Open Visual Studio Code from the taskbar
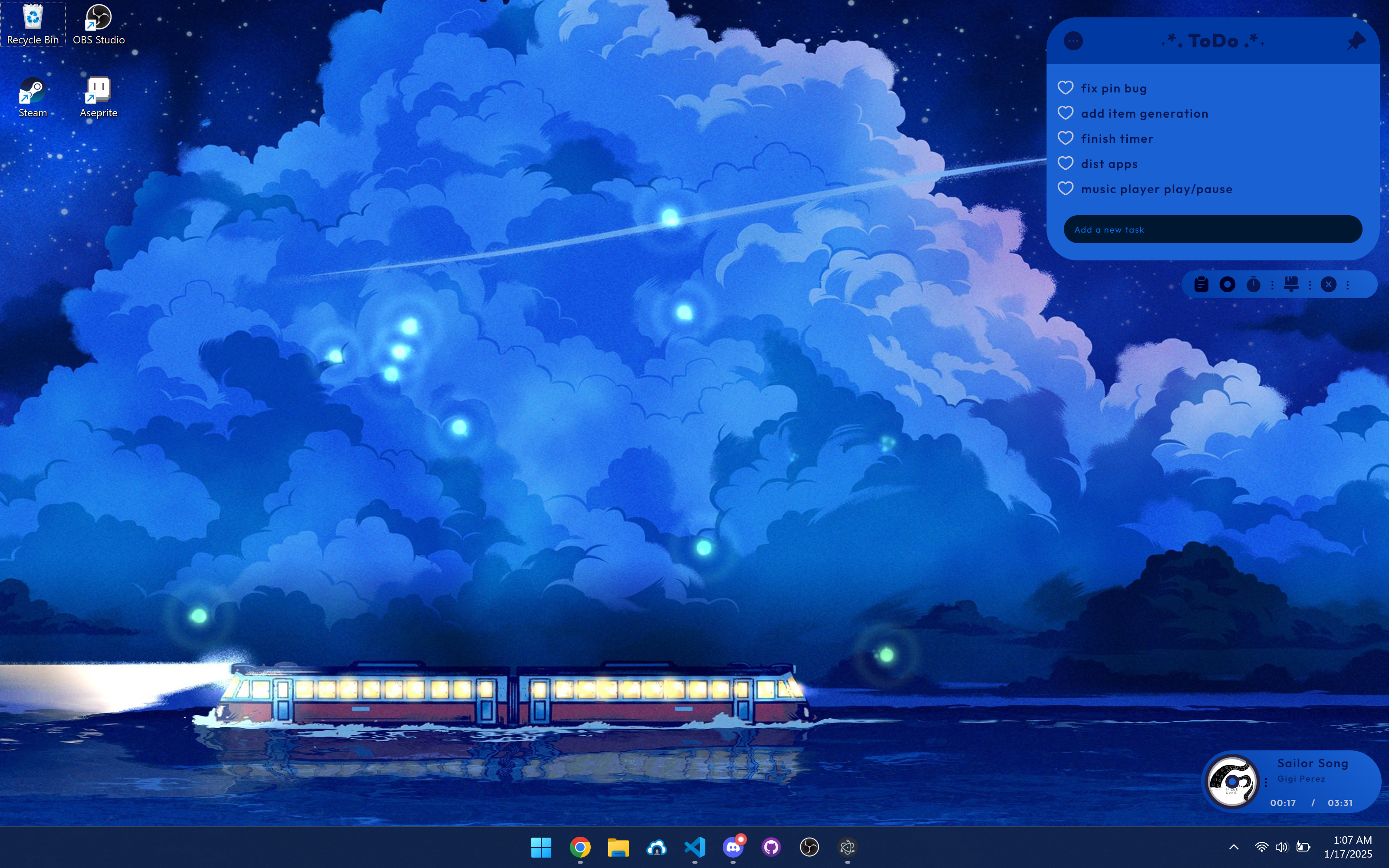This screenshot has height=868, width=1389. click(x=694, y=847)
